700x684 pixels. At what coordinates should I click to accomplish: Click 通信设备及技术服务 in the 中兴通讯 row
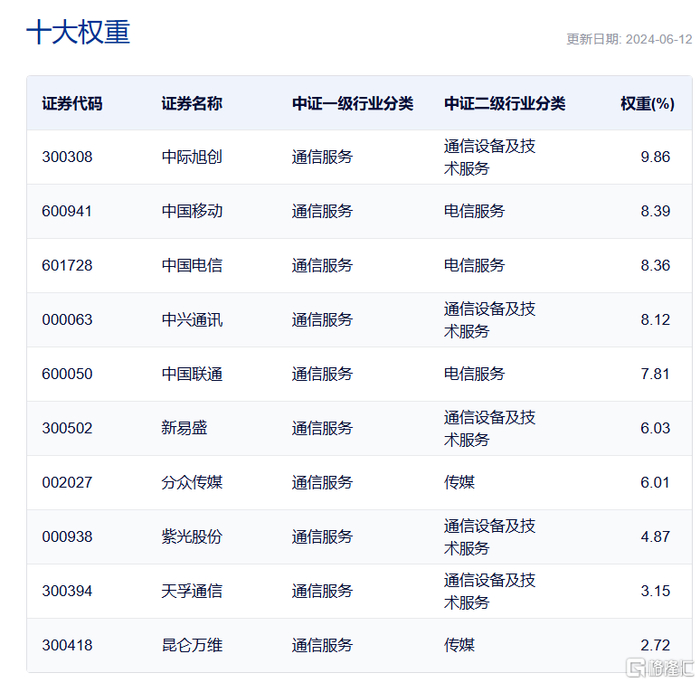[x=490, y=320]
